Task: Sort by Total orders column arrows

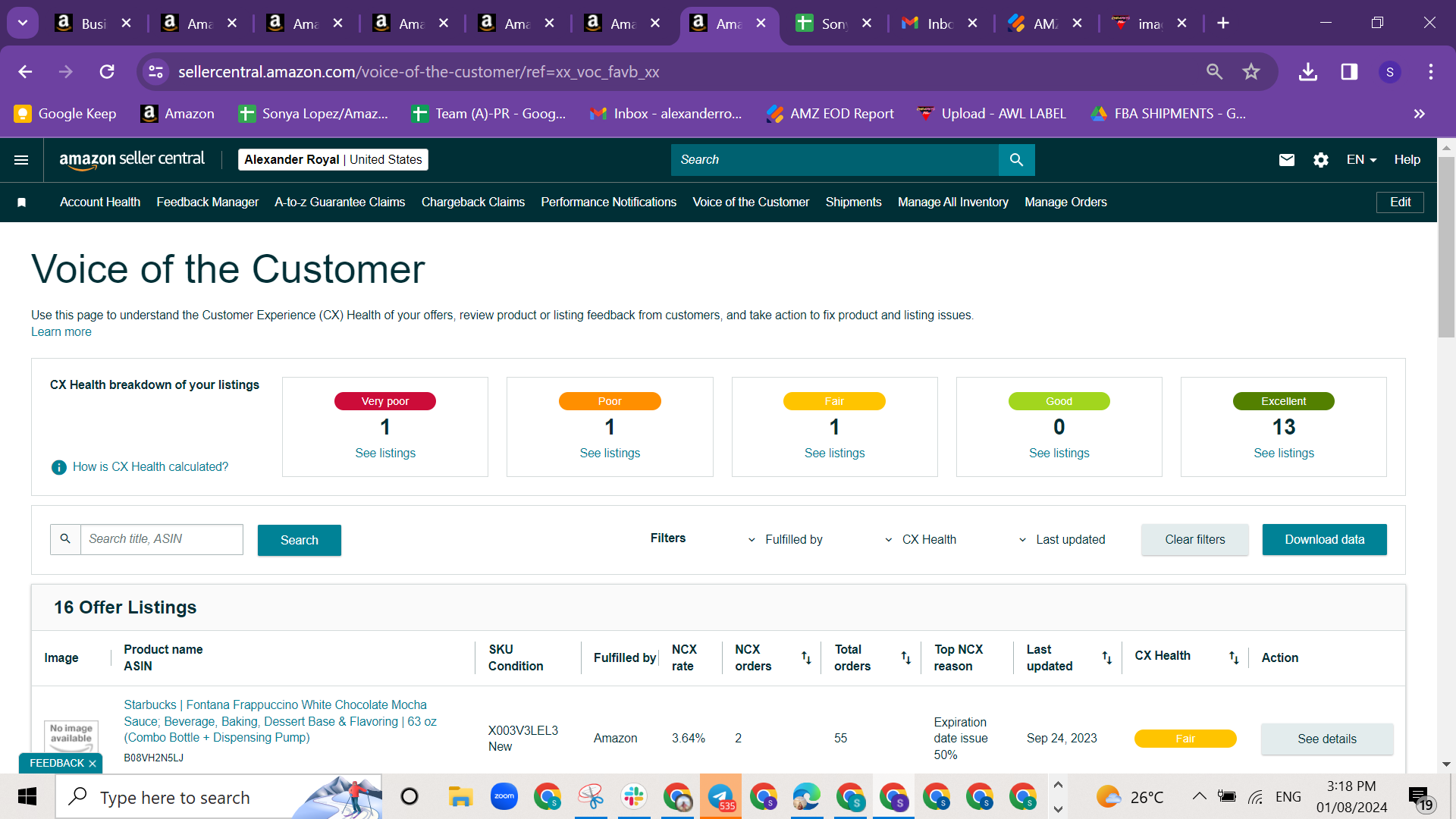Action: tap(905, 657)
